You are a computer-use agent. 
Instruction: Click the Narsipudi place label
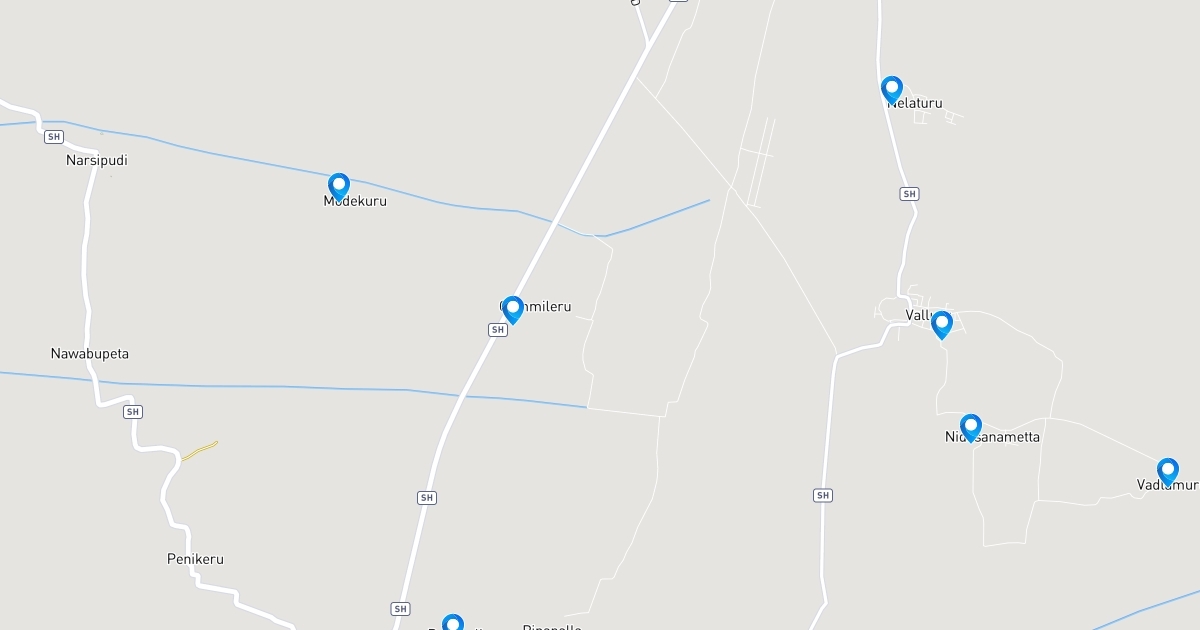point(97,160)
